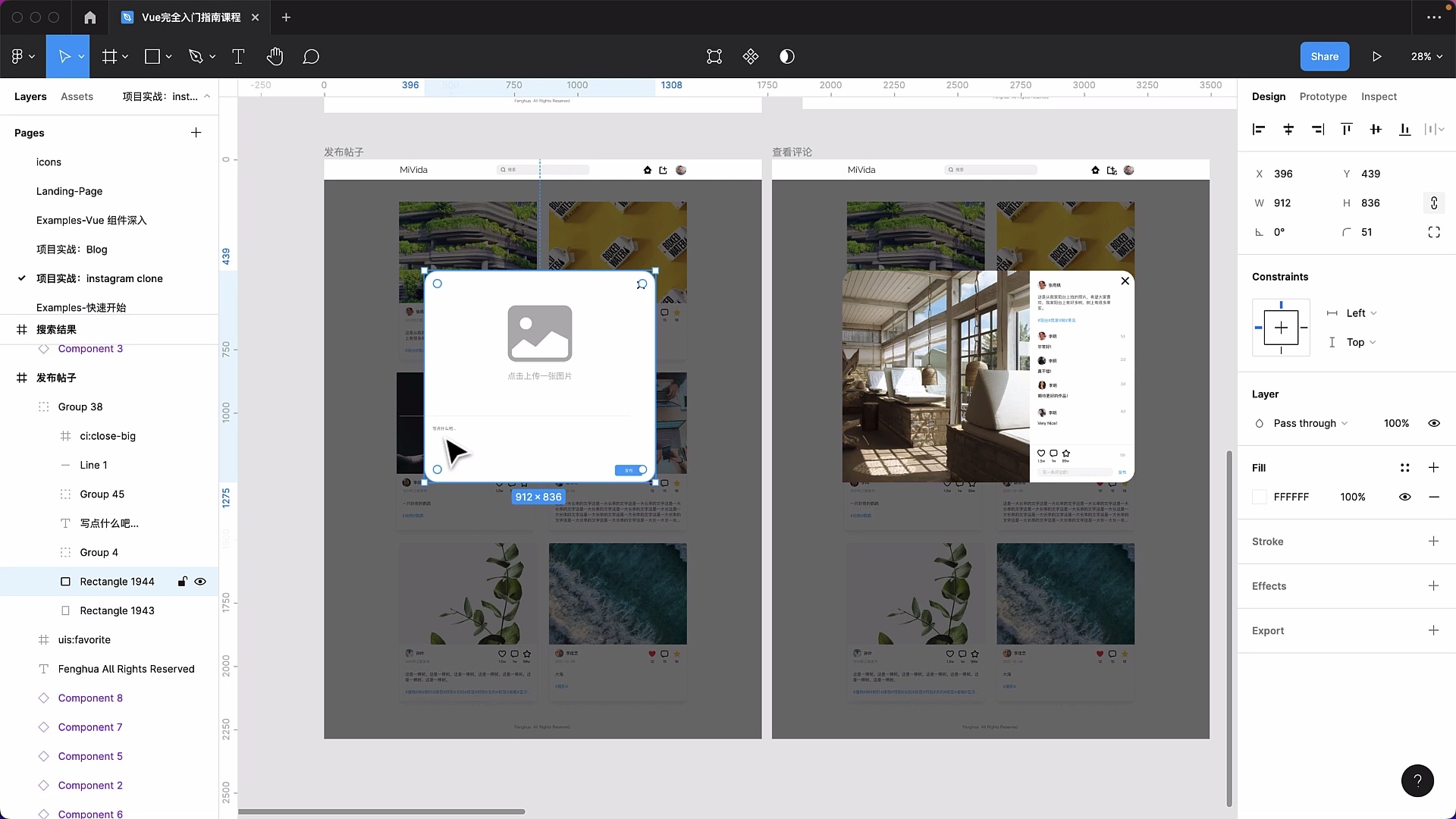Open the 28% zoom dropdown
Screen dimensions: 1456x819
1426,57
